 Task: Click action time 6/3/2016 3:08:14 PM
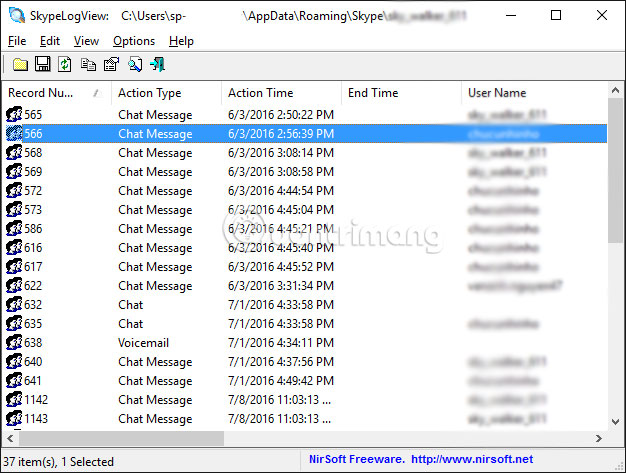pos(281,153)
